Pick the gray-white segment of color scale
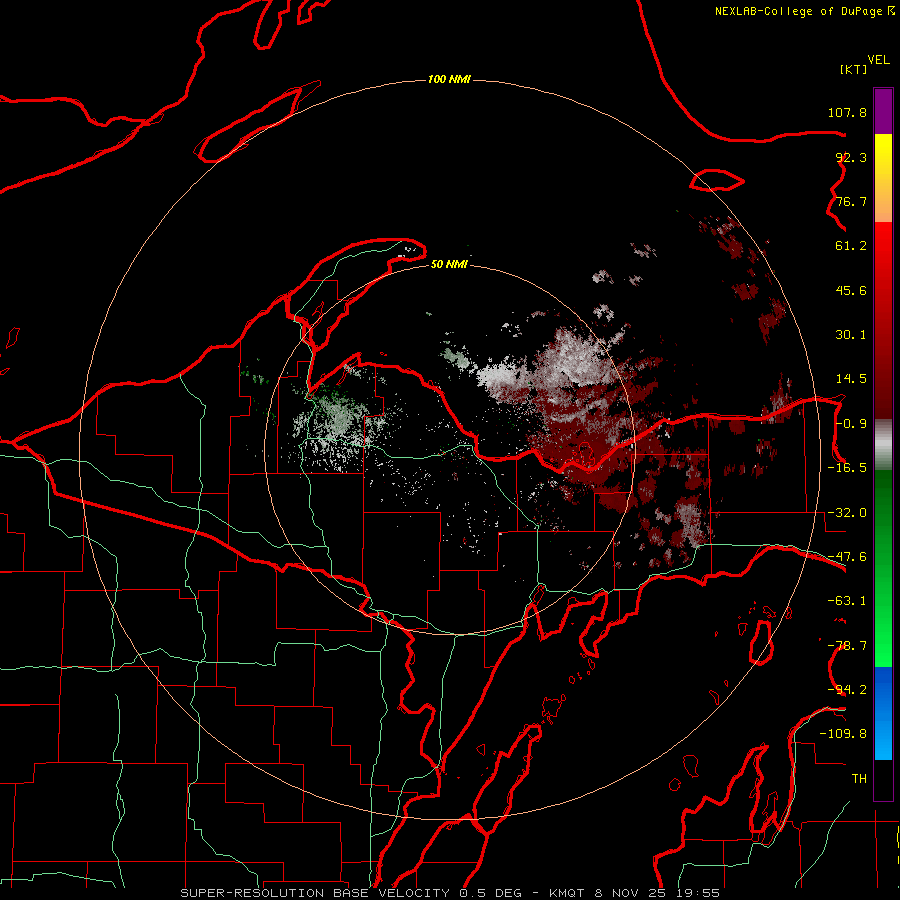 click(883, 445)
